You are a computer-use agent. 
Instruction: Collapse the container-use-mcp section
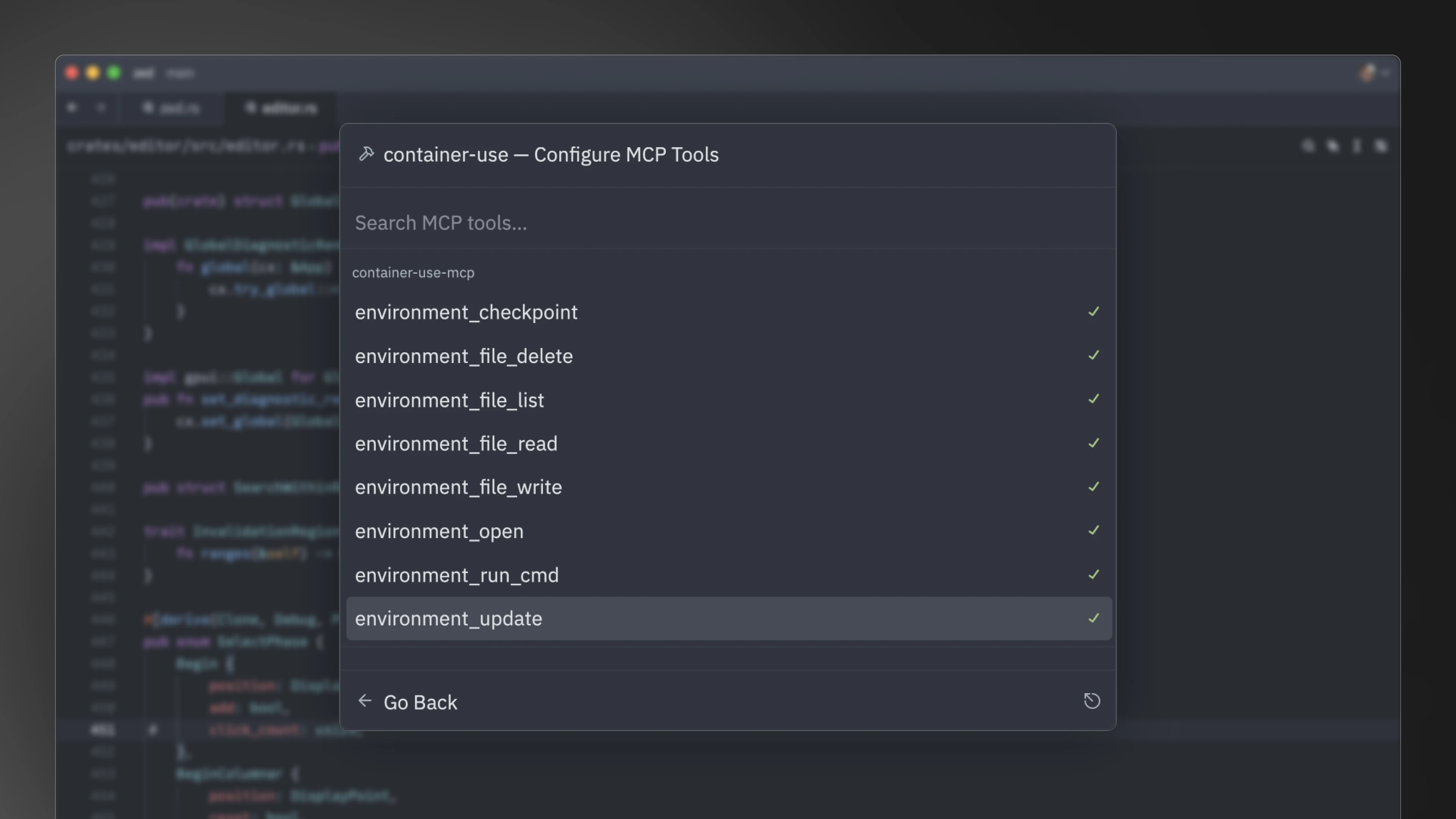coord(413,273)
